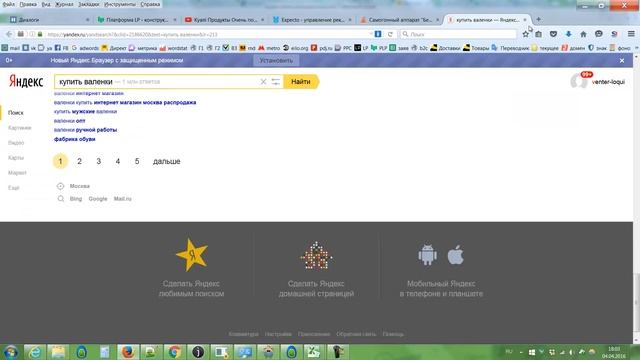640x360 pixels.
Task: Reload the page with the refresh icon
Action: click(x=390, y=34)
